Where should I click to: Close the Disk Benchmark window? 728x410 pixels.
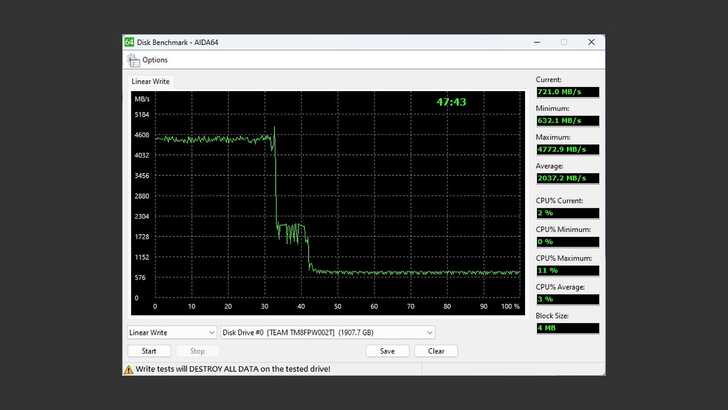click(589, 42)
